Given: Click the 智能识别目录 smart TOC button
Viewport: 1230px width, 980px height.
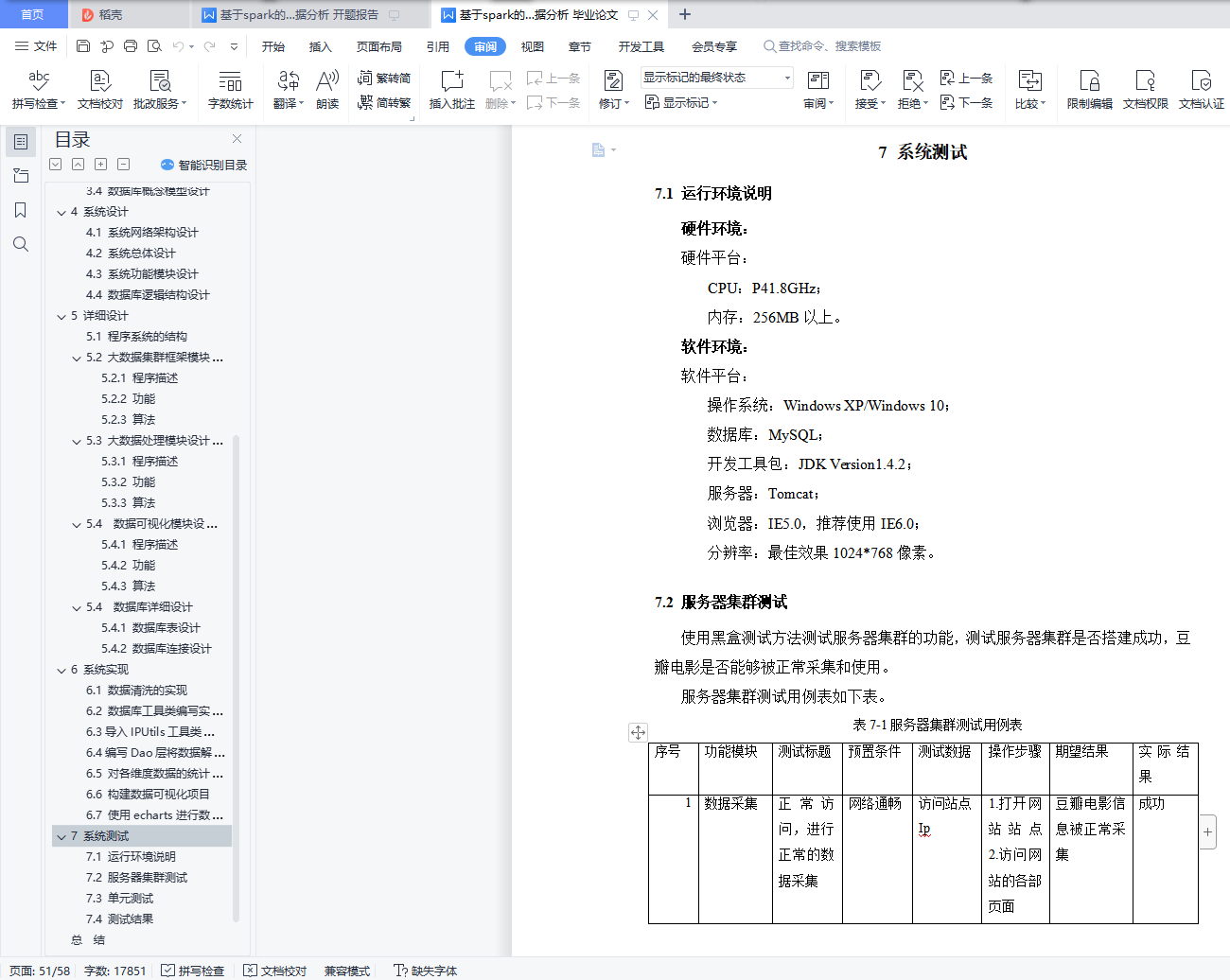Looking at the screenshot, I should pyautogui.click(x=204, y=165).
